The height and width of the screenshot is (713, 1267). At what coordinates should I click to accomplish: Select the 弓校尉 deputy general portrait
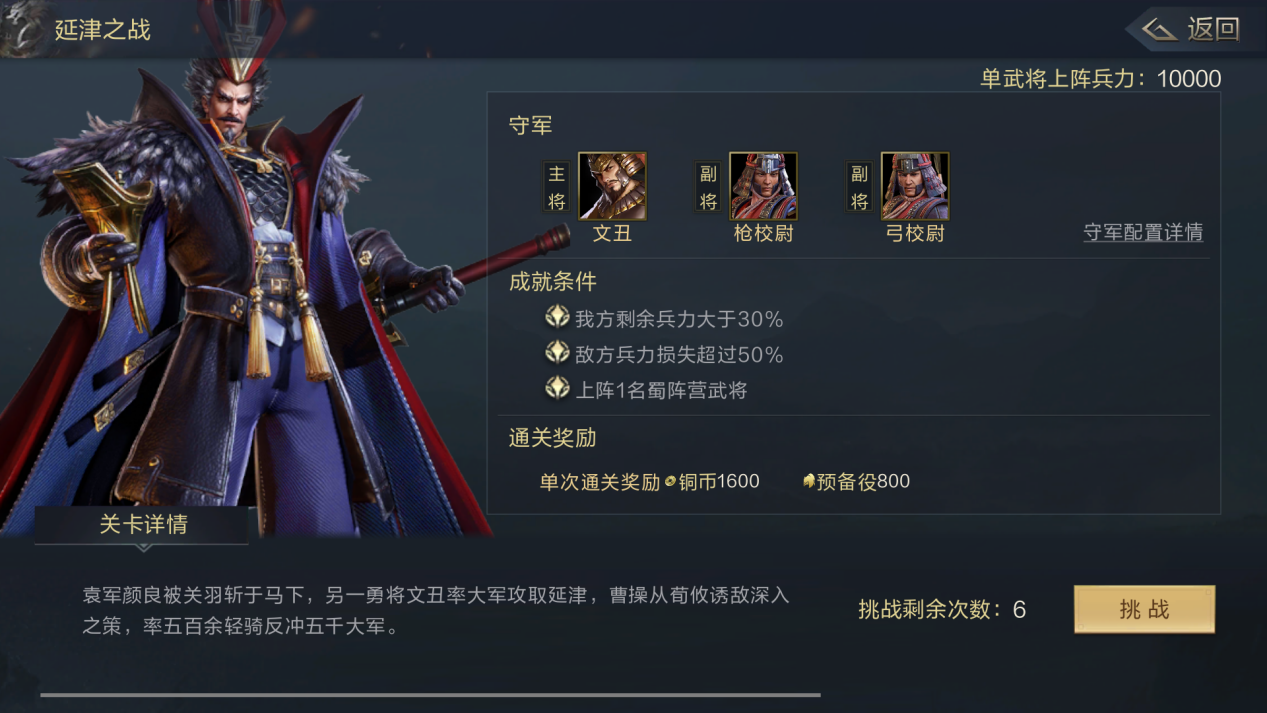[915, 186]
